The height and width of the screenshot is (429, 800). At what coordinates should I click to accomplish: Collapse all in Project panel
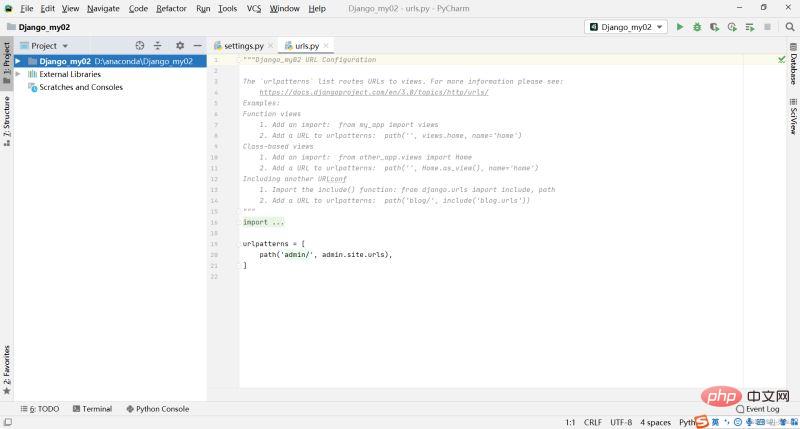158,45
